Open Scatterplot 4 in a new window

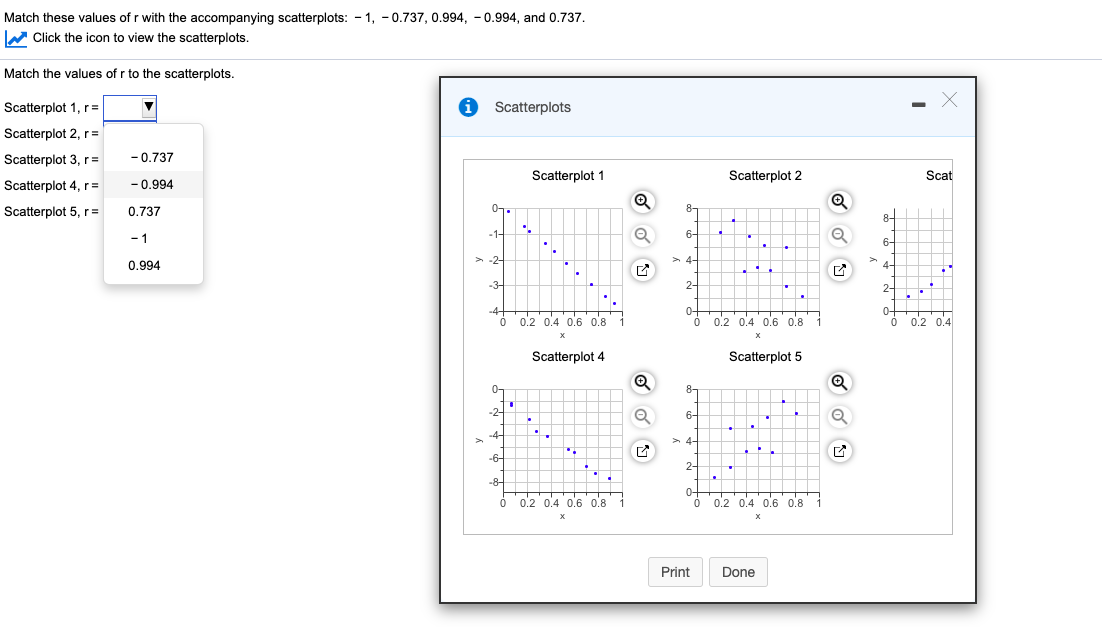pos(642,451)
